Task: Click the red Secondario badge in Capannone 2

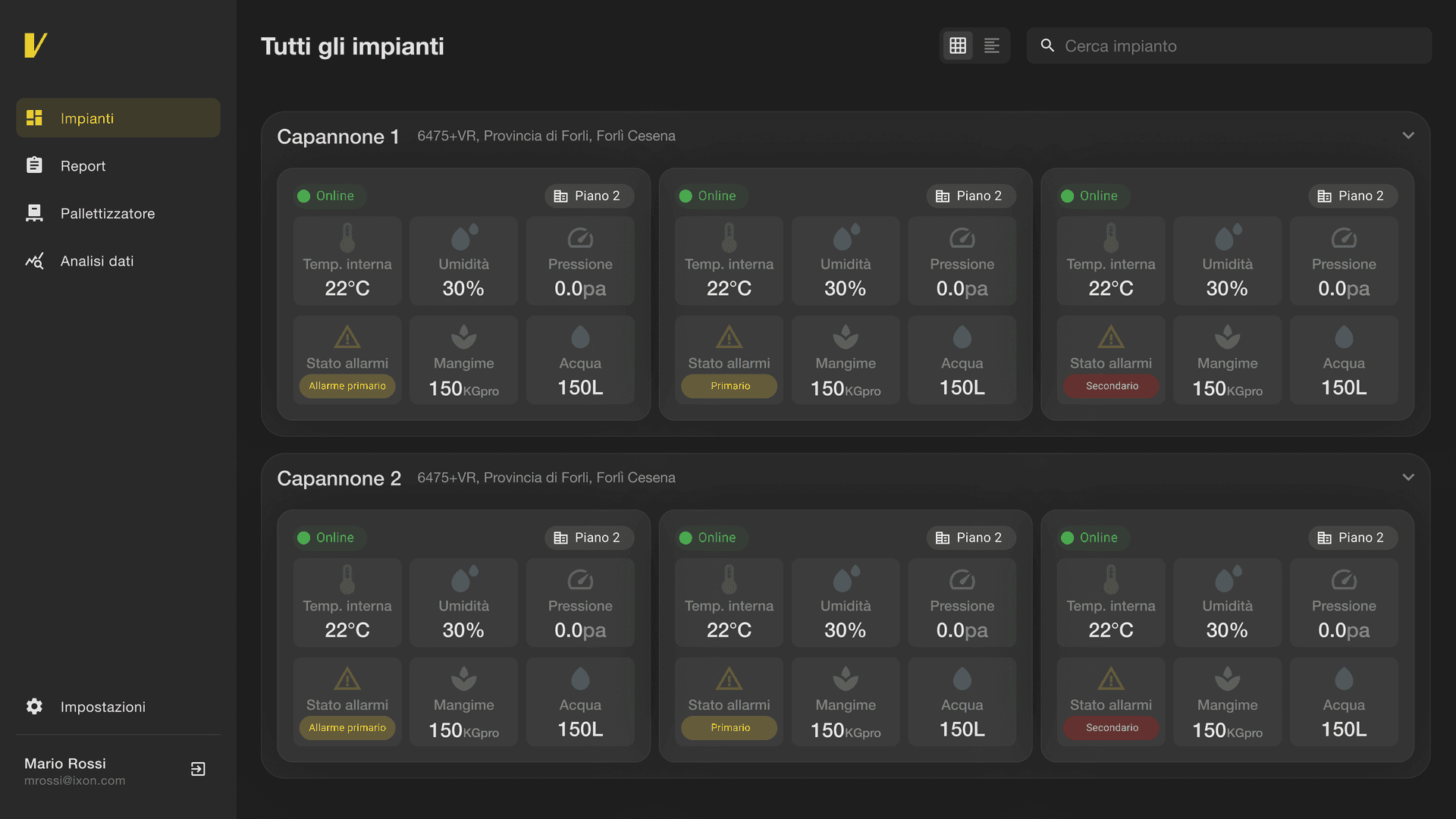Action: (1112, 728)
